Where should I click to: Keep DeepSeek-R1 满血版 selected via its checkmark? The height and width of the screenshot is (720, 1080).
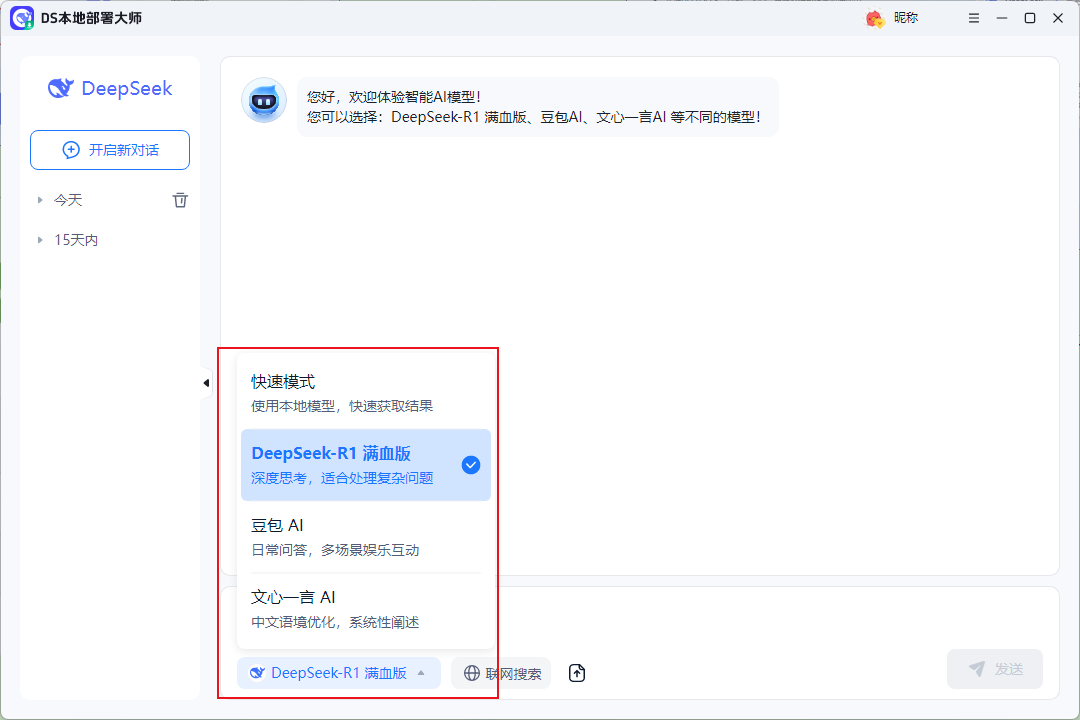[x=470, y=464]
